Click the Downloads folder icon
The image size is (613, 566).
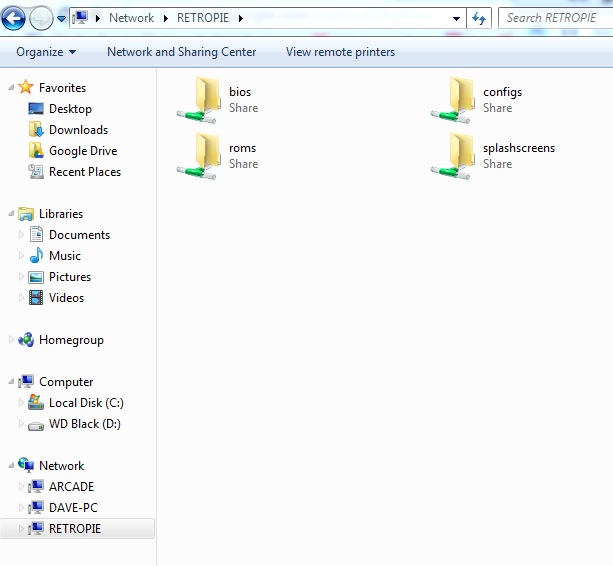point(36,129)
